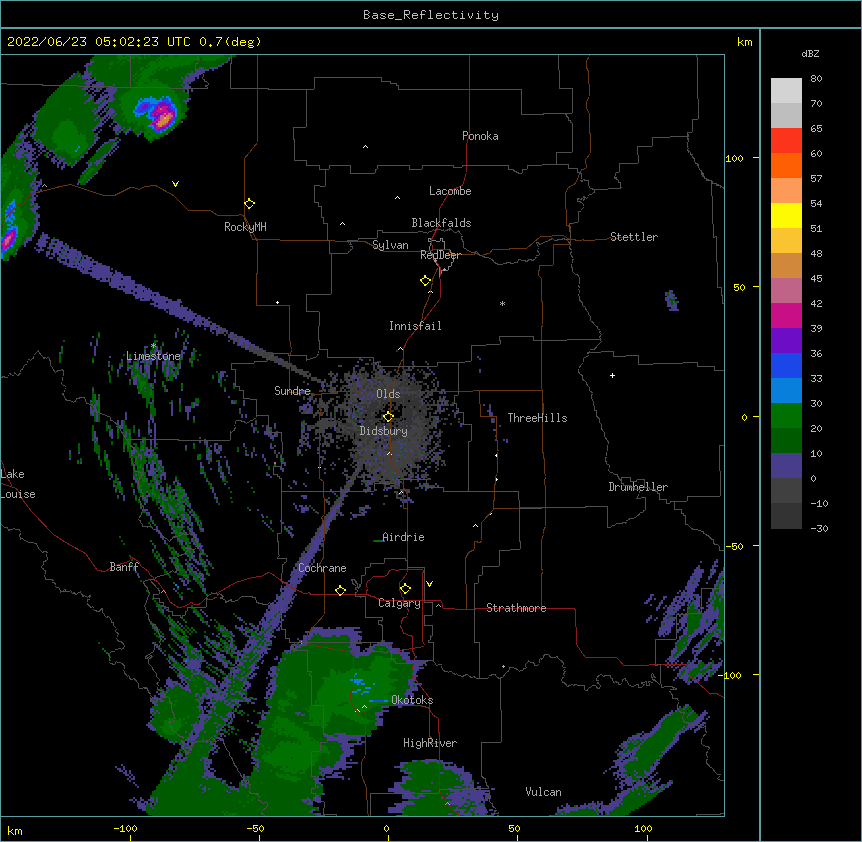The height and width of the screenshot is (842, 862).
Task: Click the Blackfalds city label
Action: (441, 223)
